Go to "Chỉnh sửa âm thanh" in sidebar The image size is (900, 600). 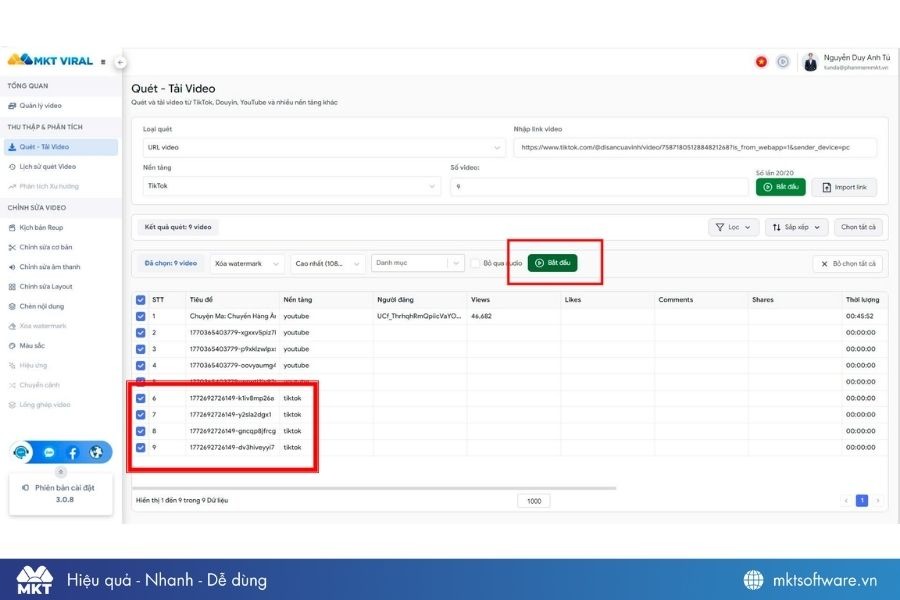point(50,267)
